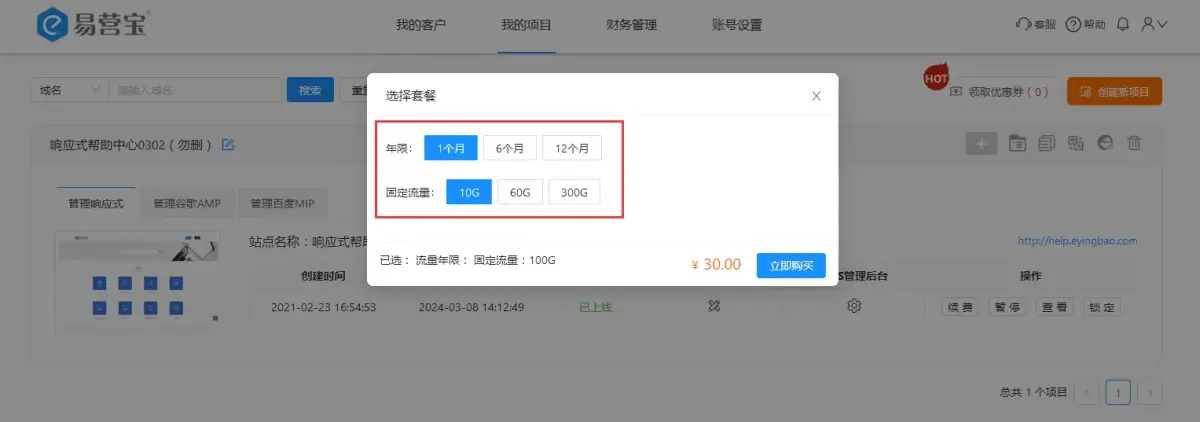Screen dimensions: 1200x422
Task: Click the gray plus add icon
Action: 981,144
